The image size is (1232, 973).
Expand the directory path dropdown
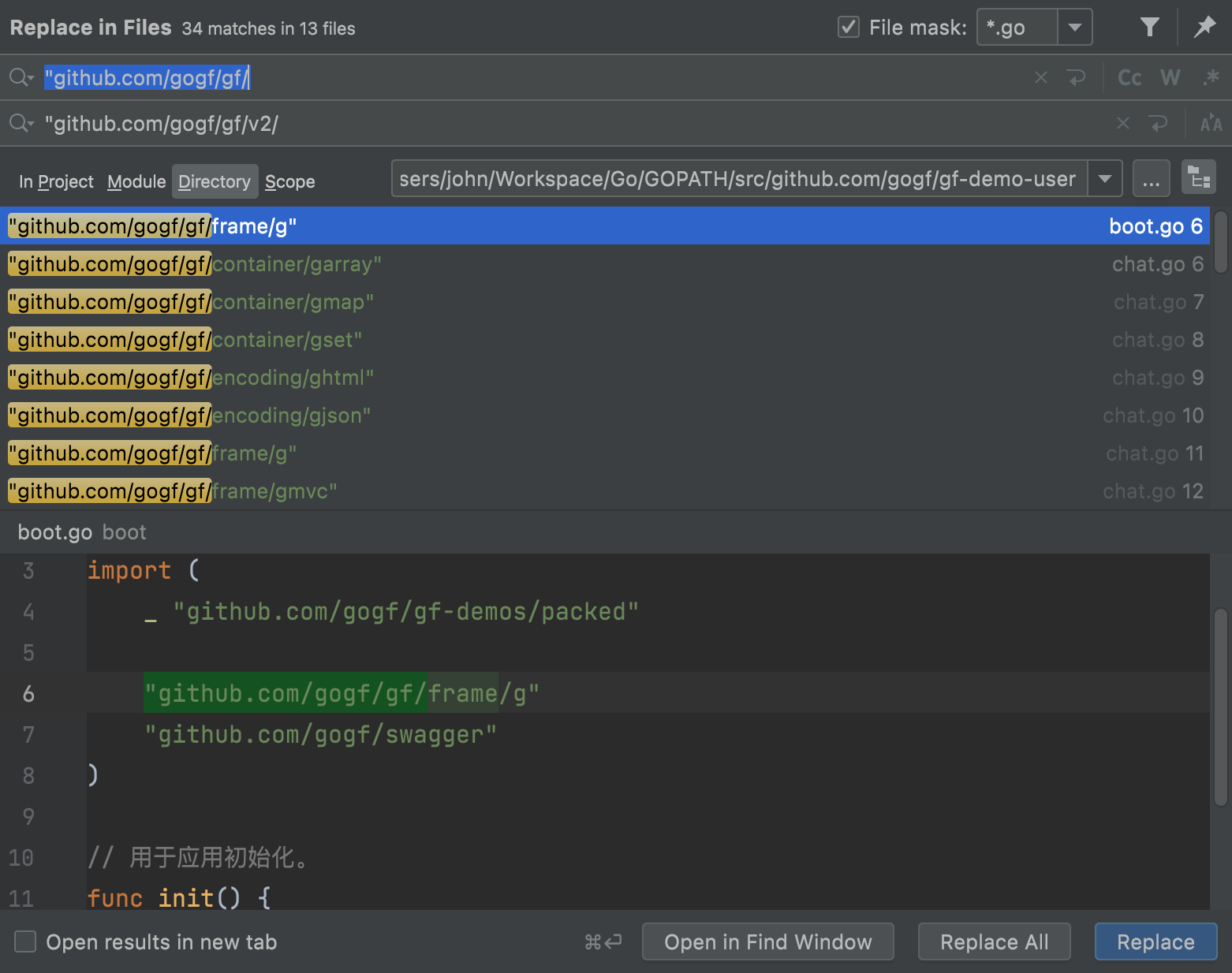click(1105, 179)
